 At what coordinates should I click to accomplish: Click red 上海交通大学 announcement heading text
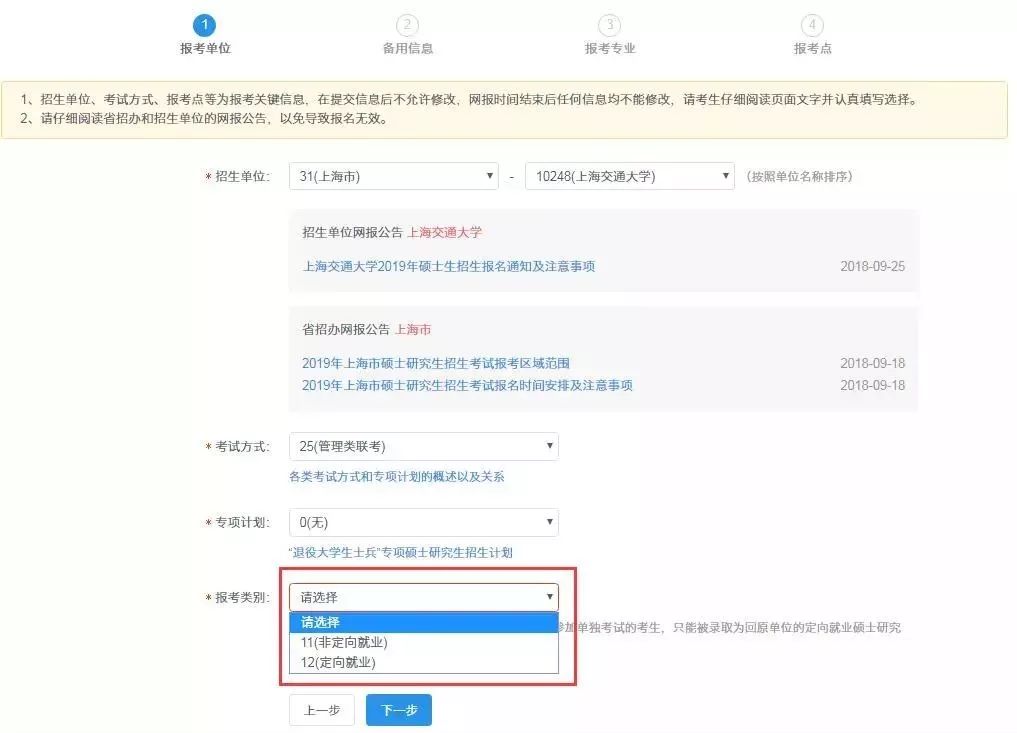point(444,232)
